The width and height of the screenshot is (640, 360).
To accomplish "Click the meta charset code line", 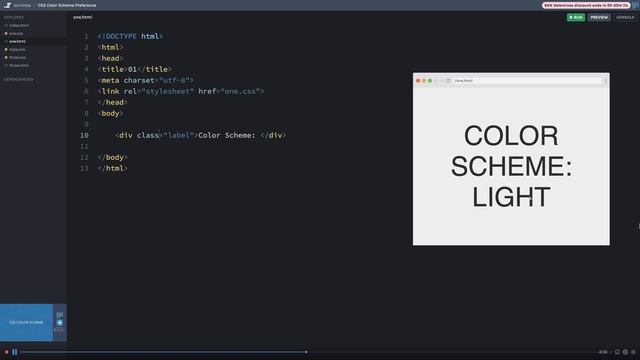I will pyautogui.click(x=146, y=80).
